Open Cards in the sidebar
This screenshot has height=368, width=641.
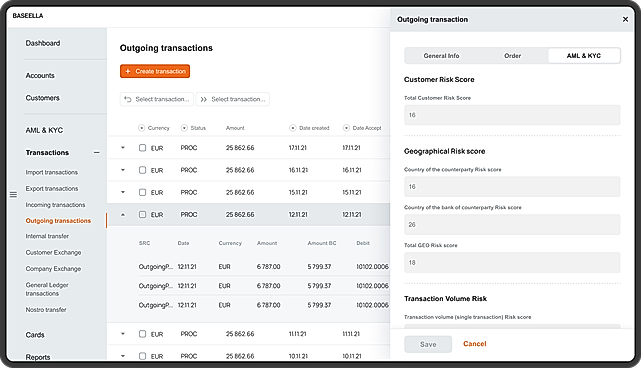[35, 335]
